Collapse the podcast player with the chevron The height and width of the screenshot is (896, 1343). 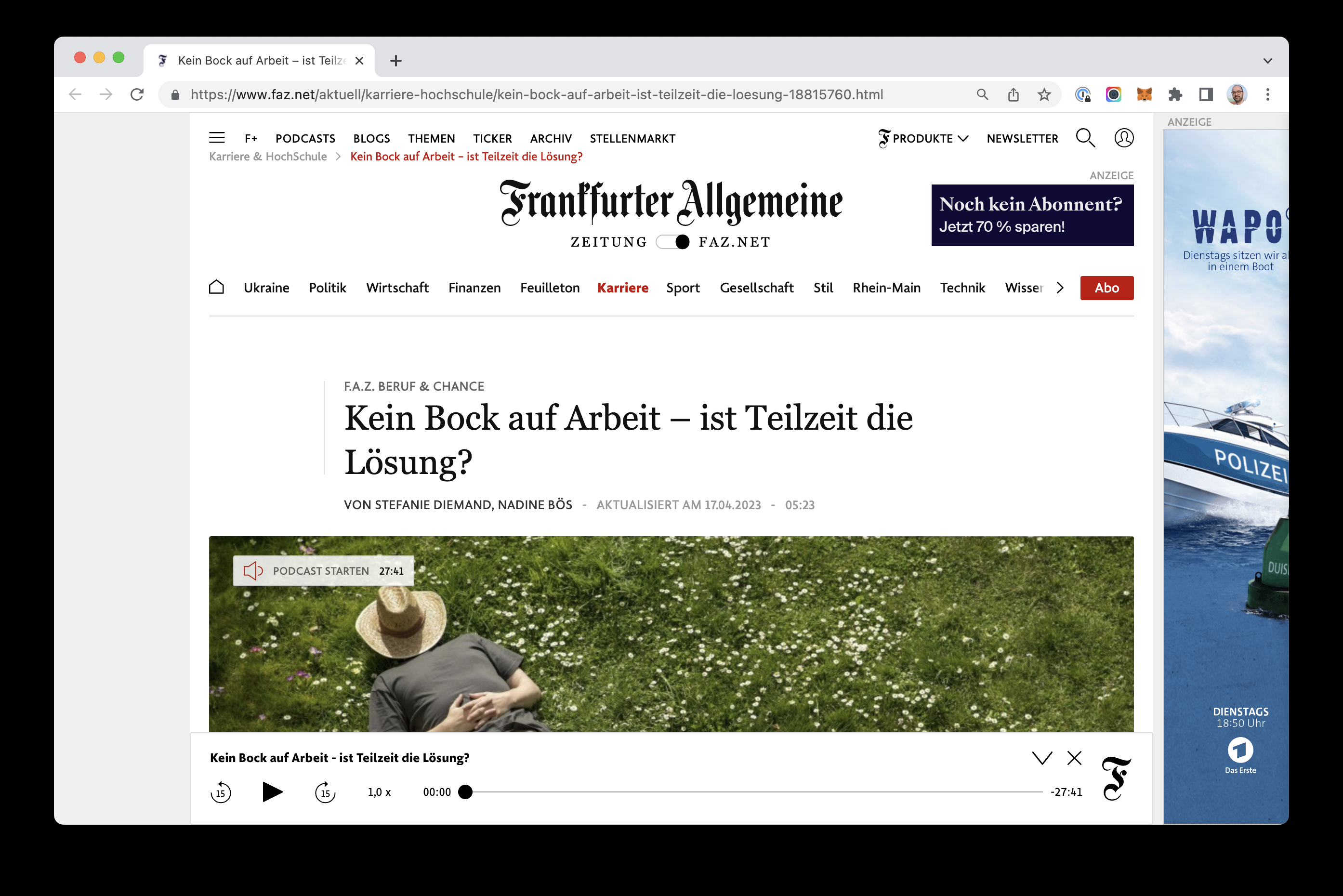(x=1042, y=758)
